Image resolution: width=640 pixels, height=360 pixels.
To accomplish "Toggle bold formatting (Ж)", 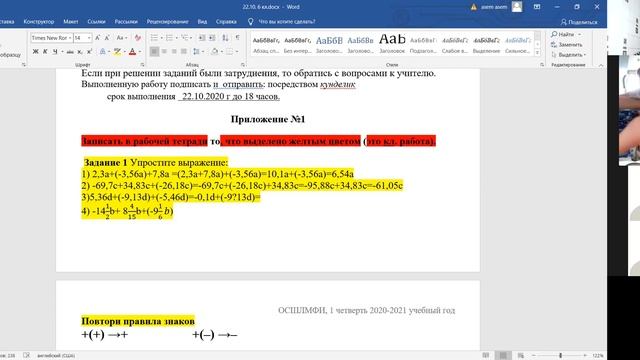I will coord(36,52).
